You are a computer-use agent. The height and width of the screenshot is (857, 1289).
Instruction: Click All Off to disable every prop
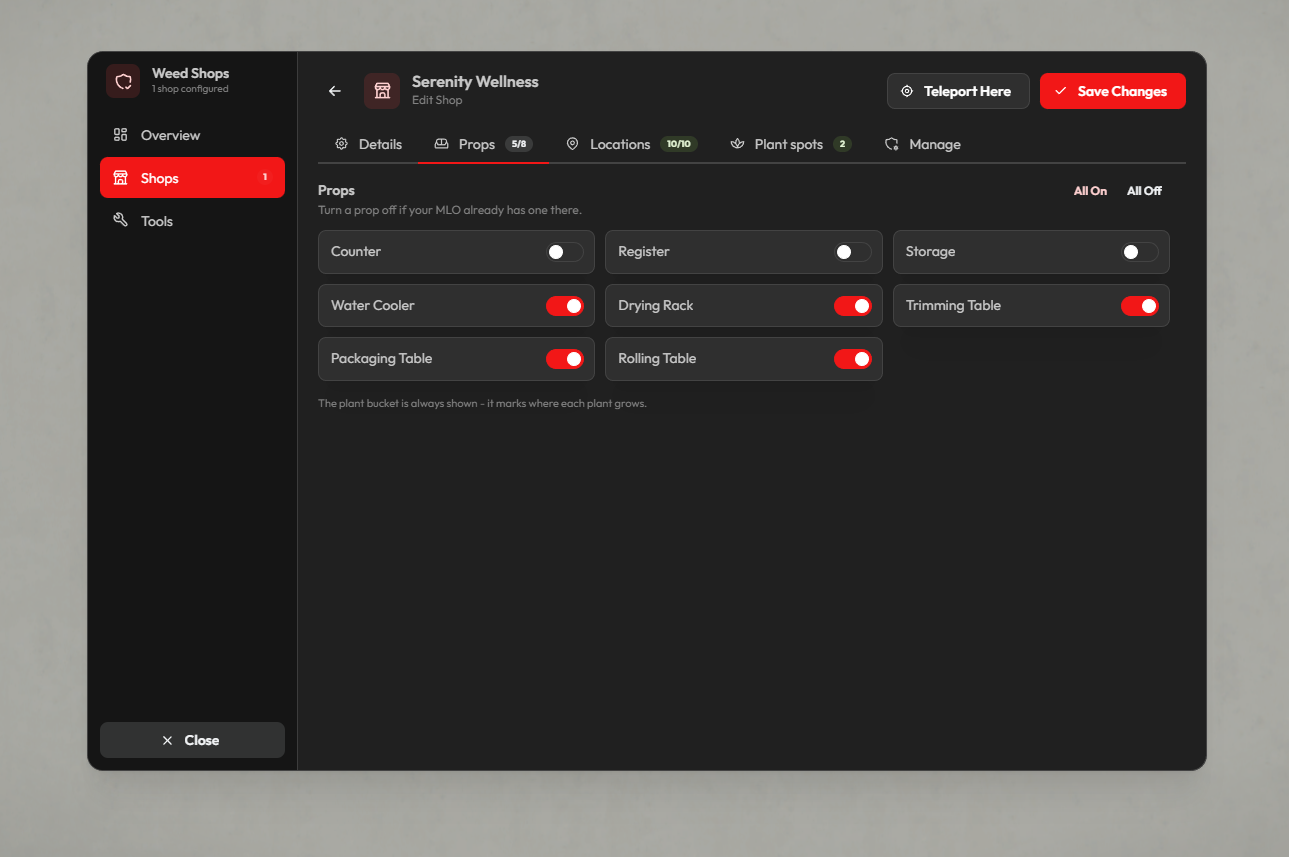coord(1144,191)
